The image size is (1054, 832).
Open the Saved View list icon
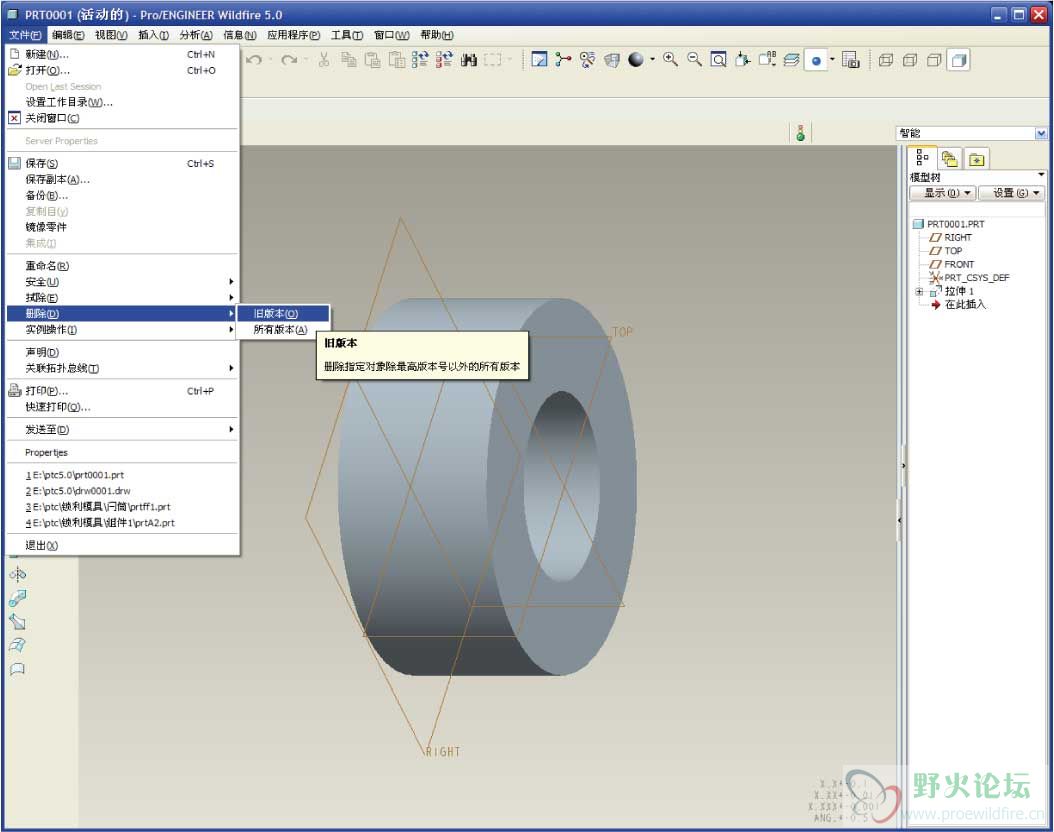767,60
